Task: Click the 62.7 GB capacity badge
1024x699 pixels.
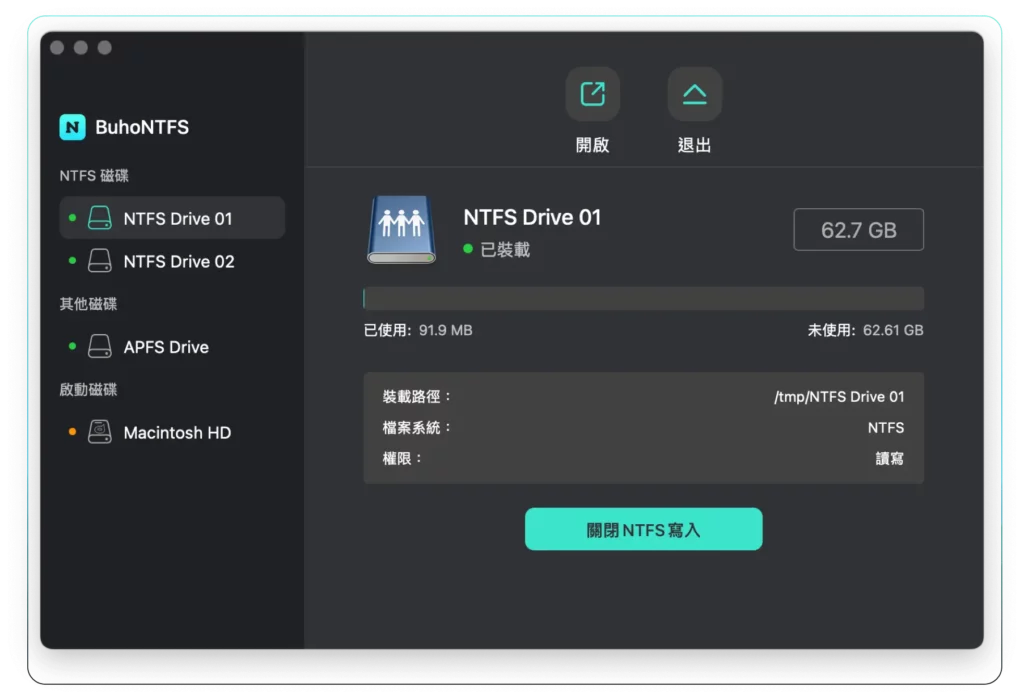Action: coord(858,229)
